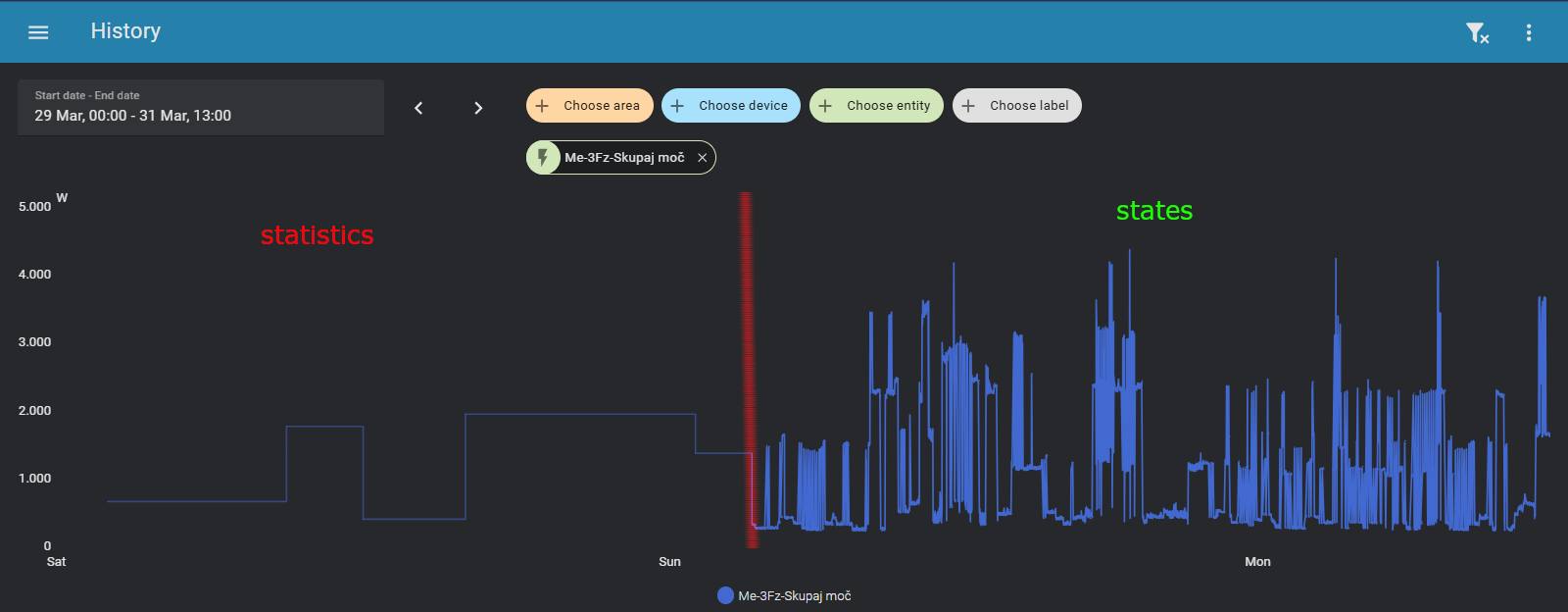Go to the previous date range
The image size is (1568, 612).
[418, 108]
